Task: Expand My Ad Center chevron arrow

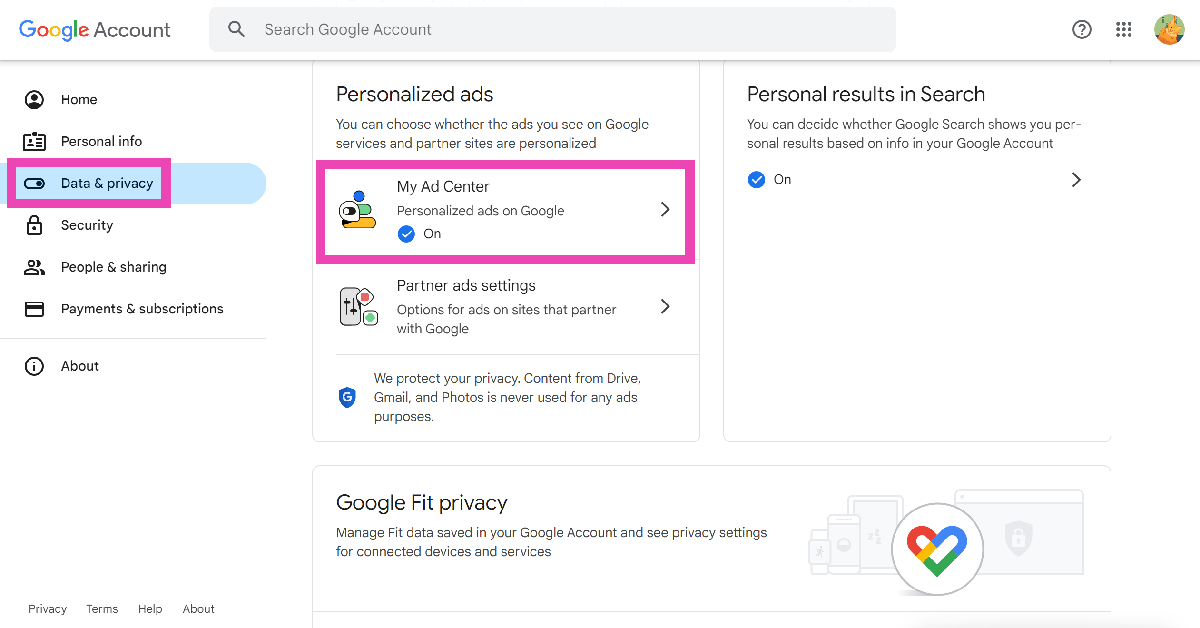Action: pyautogui.click(x=665, y=210)
